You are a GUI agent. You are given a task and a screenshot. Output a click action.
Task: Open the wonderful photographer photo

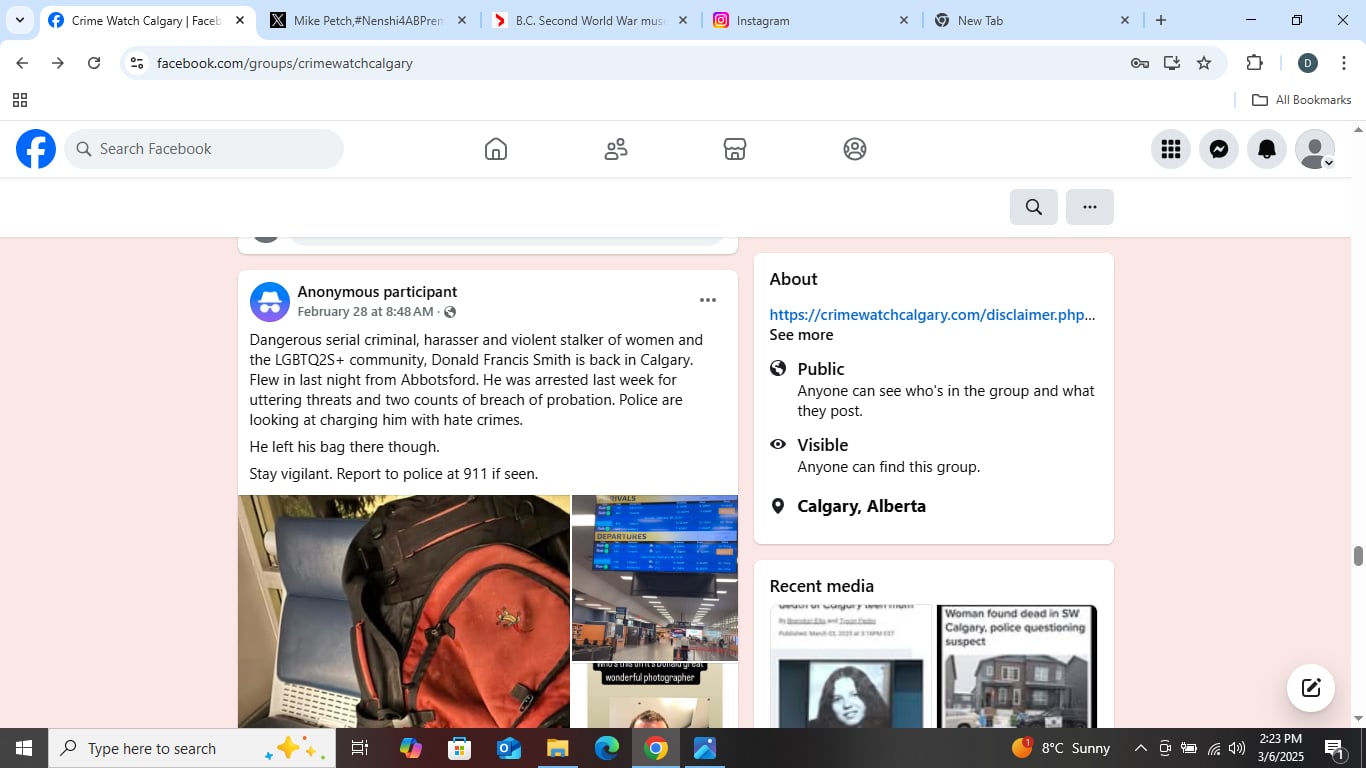[655, 696]
